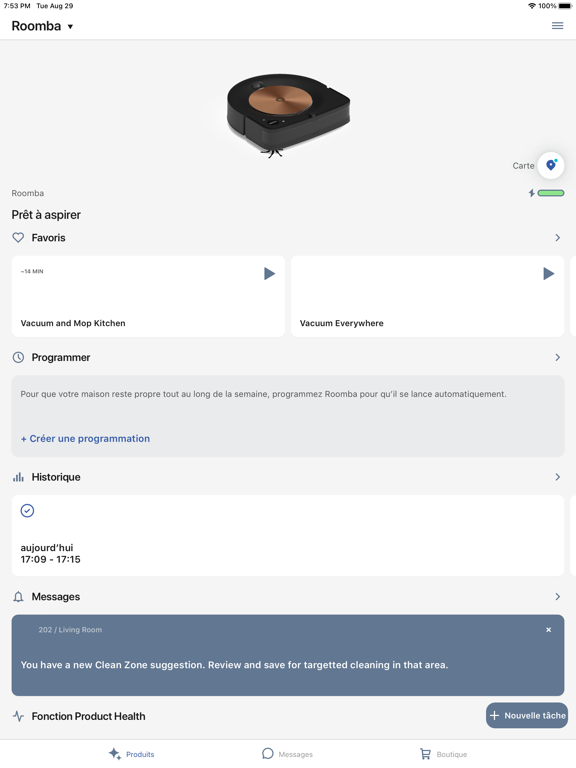Expand the Messages section chevron
The image size is (576, 768).
(557, 597)
